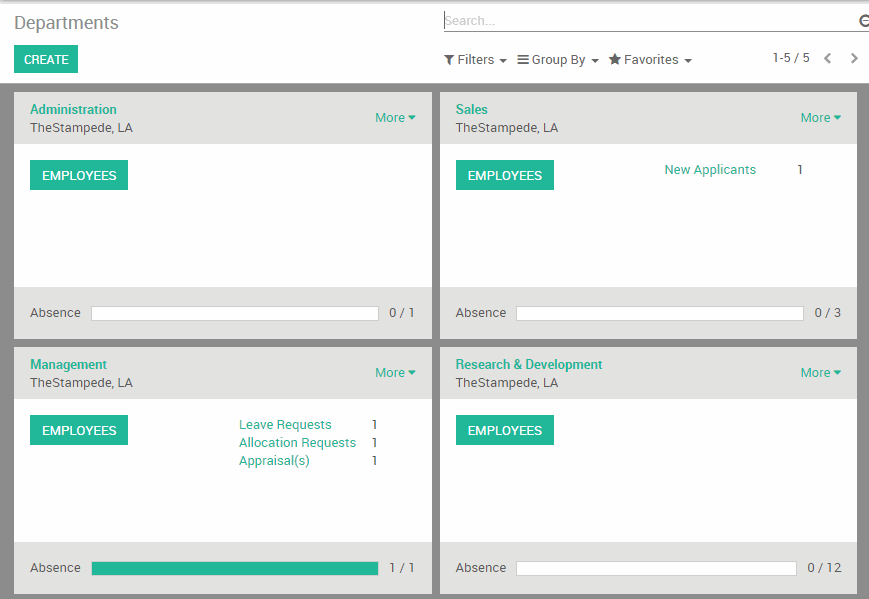Focus the Search input field
Image resolution: width=869 pixels, height=599 pixels.
[650, 21]
